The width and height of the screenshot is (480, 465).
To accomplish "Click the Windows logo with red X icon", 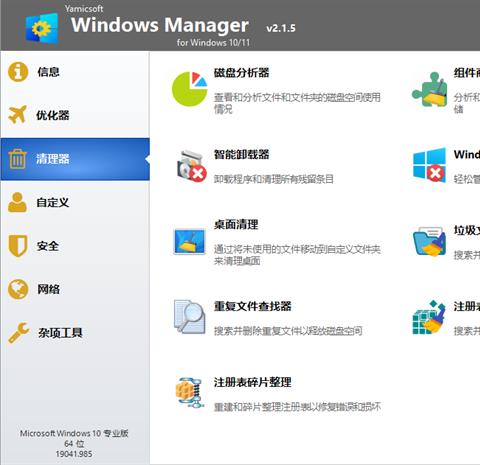I will (x=429, y=165).
